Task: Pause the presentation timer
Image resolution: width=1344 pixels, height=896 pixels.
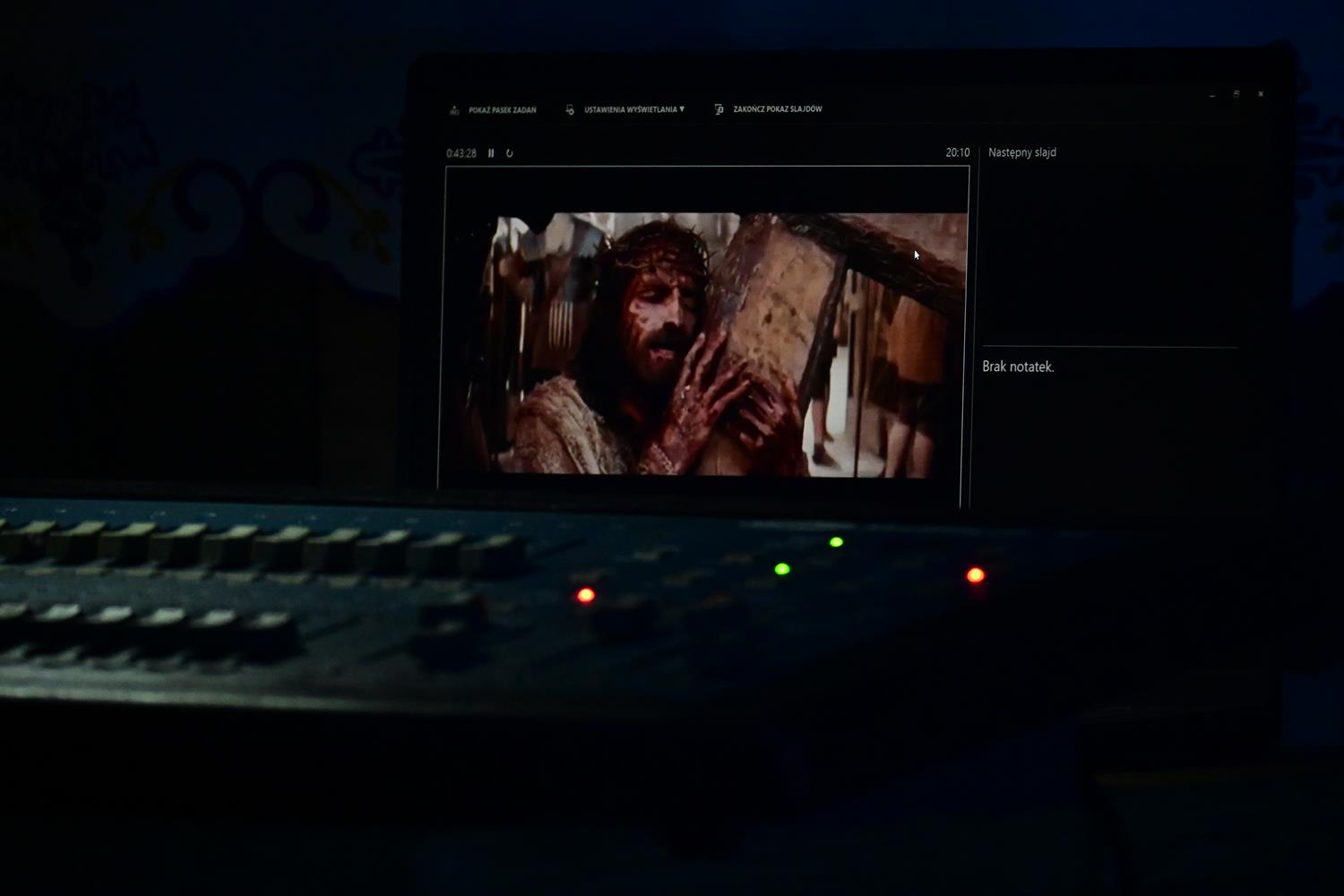Action: coord(491,153)
